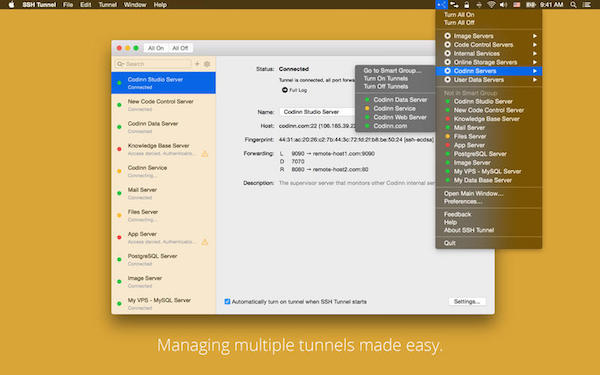
Task: Select Turn On Tunnels in submenu
Action: (395, 78)
